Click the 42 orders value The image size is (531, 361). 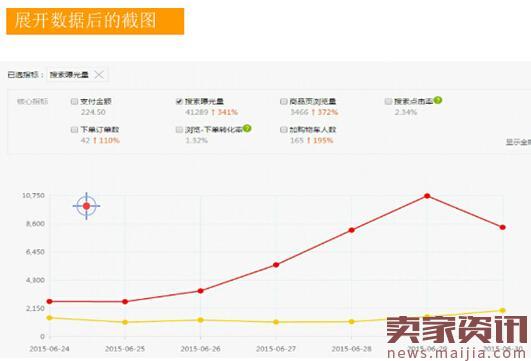coord(85,140)
